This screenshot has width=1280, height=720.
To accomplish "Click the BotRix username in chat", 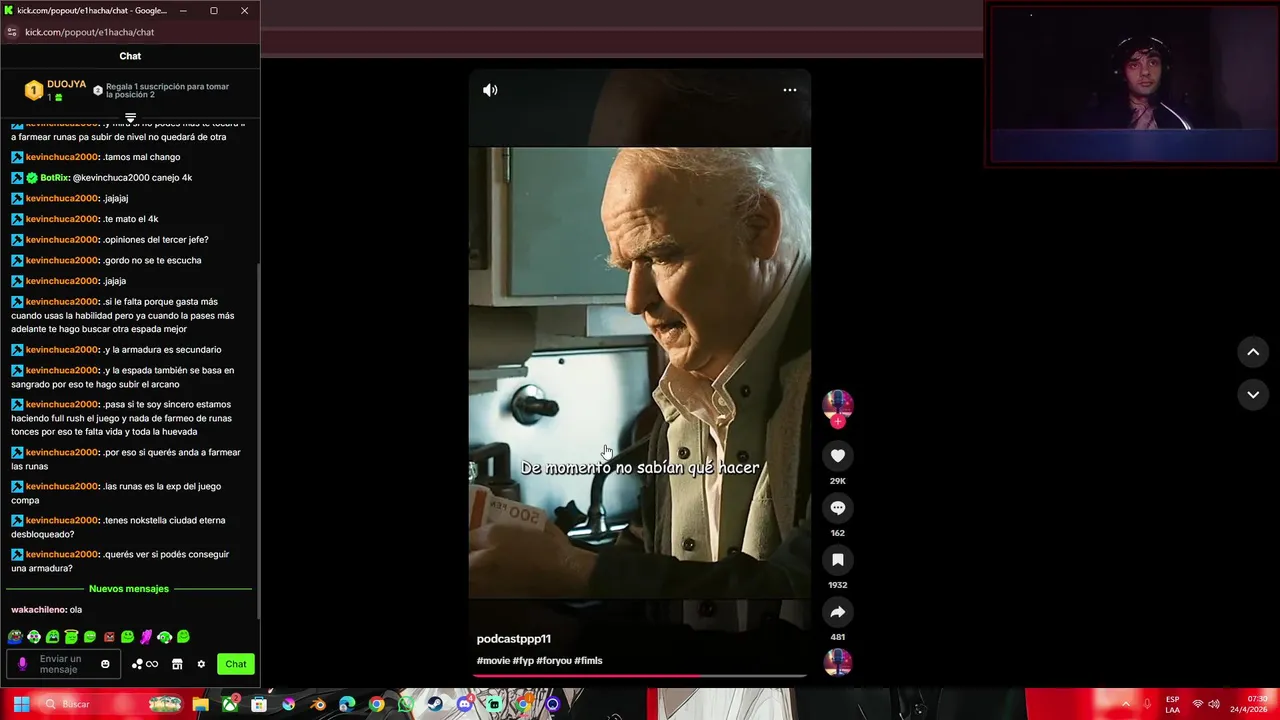I will click(x=55, y=178).
